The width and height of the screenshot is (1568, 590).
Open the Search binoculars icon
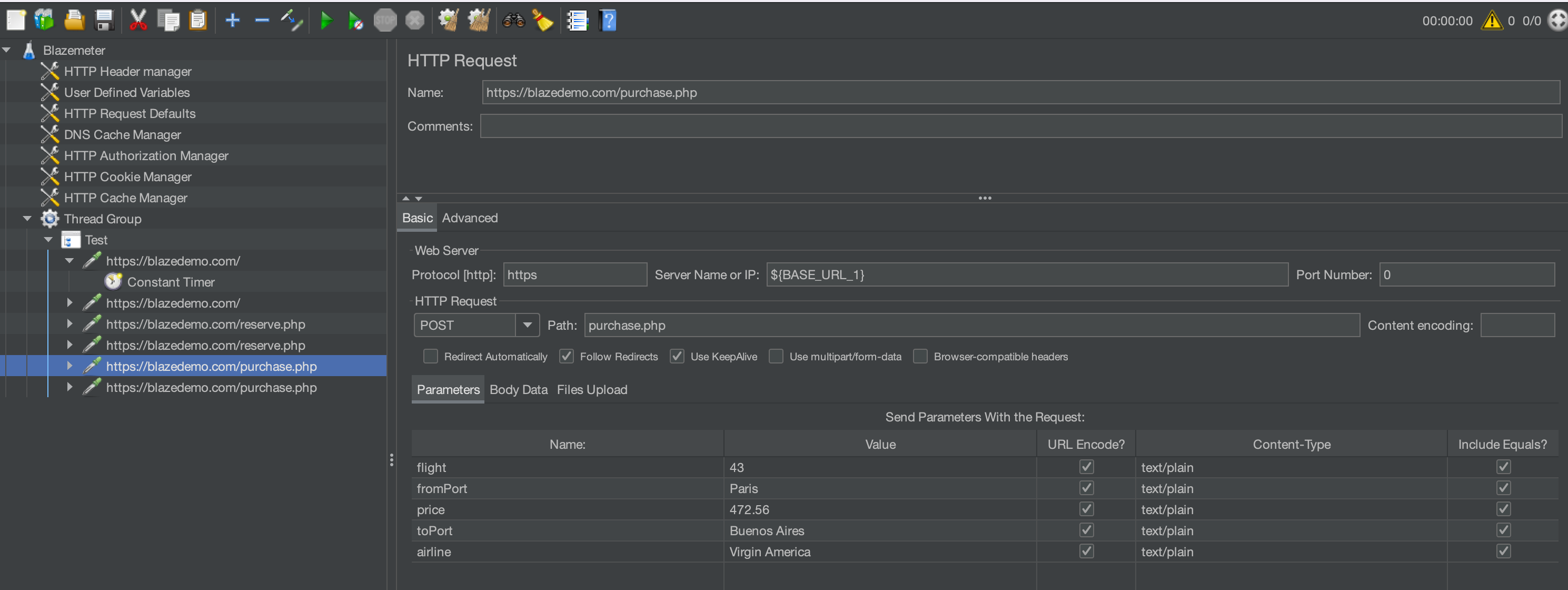click(x=513, y=21)
